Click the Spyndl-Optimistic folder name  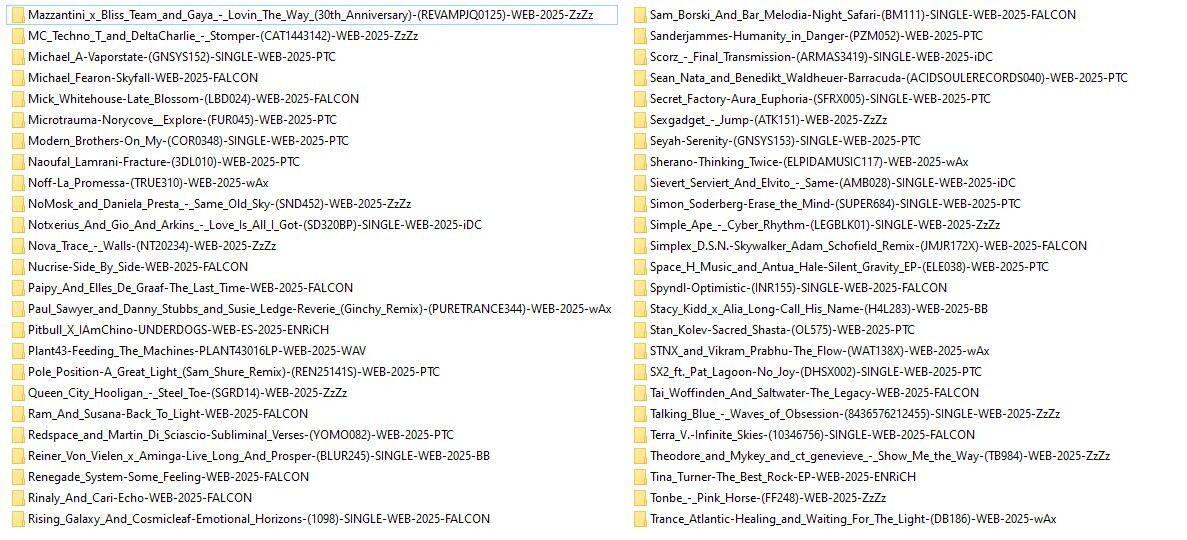click(x=799, y=288)
